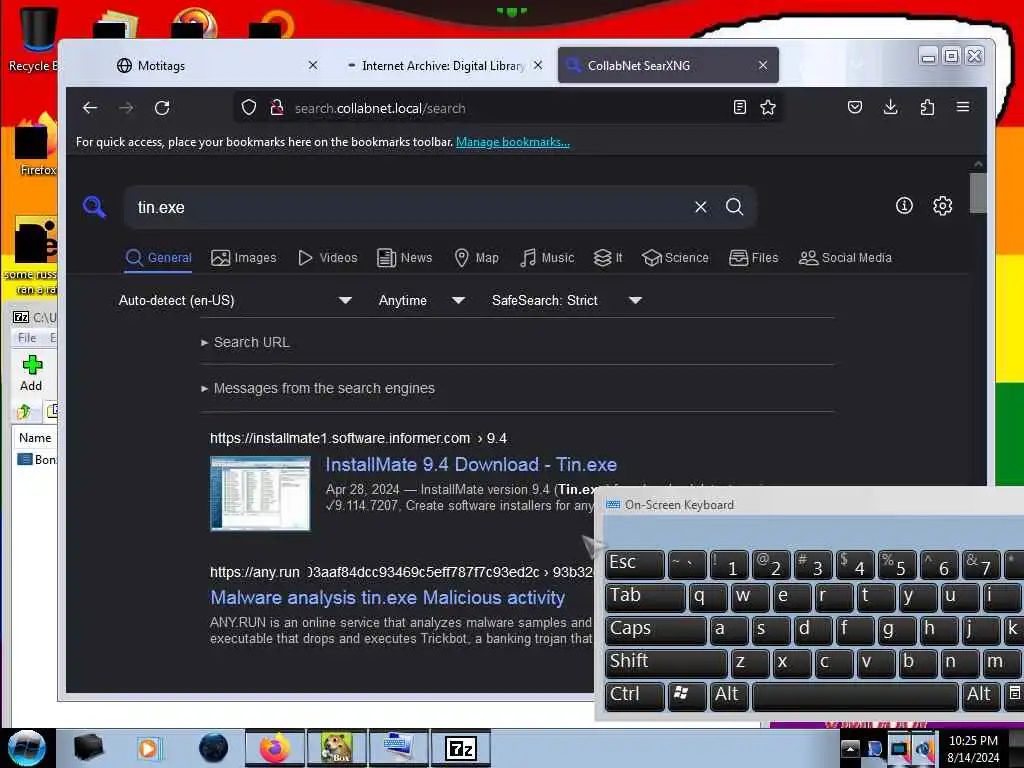Screen dimensions: 1024x768
Task: Select the Map search category
Action: [476, 257]
